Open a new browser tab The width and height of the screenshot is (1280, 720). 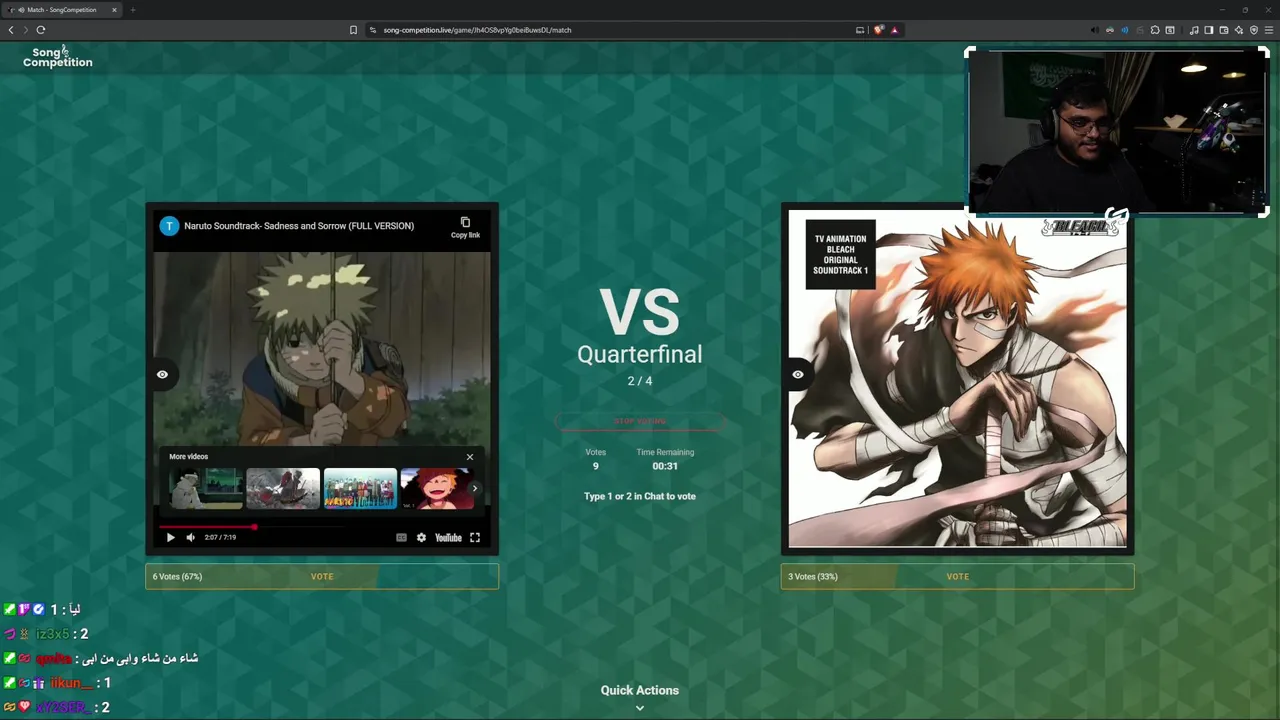pos(133,10)
